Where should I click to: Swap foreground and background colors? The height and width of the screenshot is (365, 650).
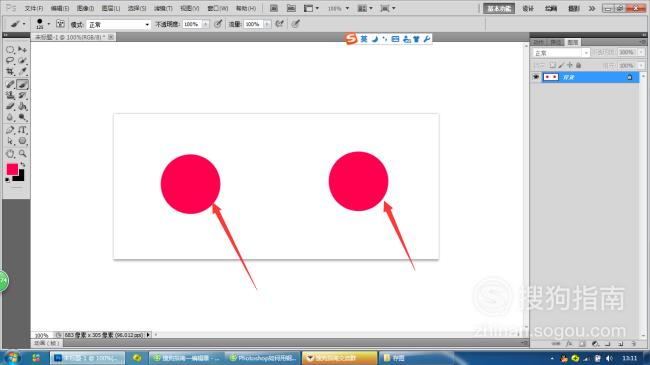pyautogui.click(x=23, y=165)
